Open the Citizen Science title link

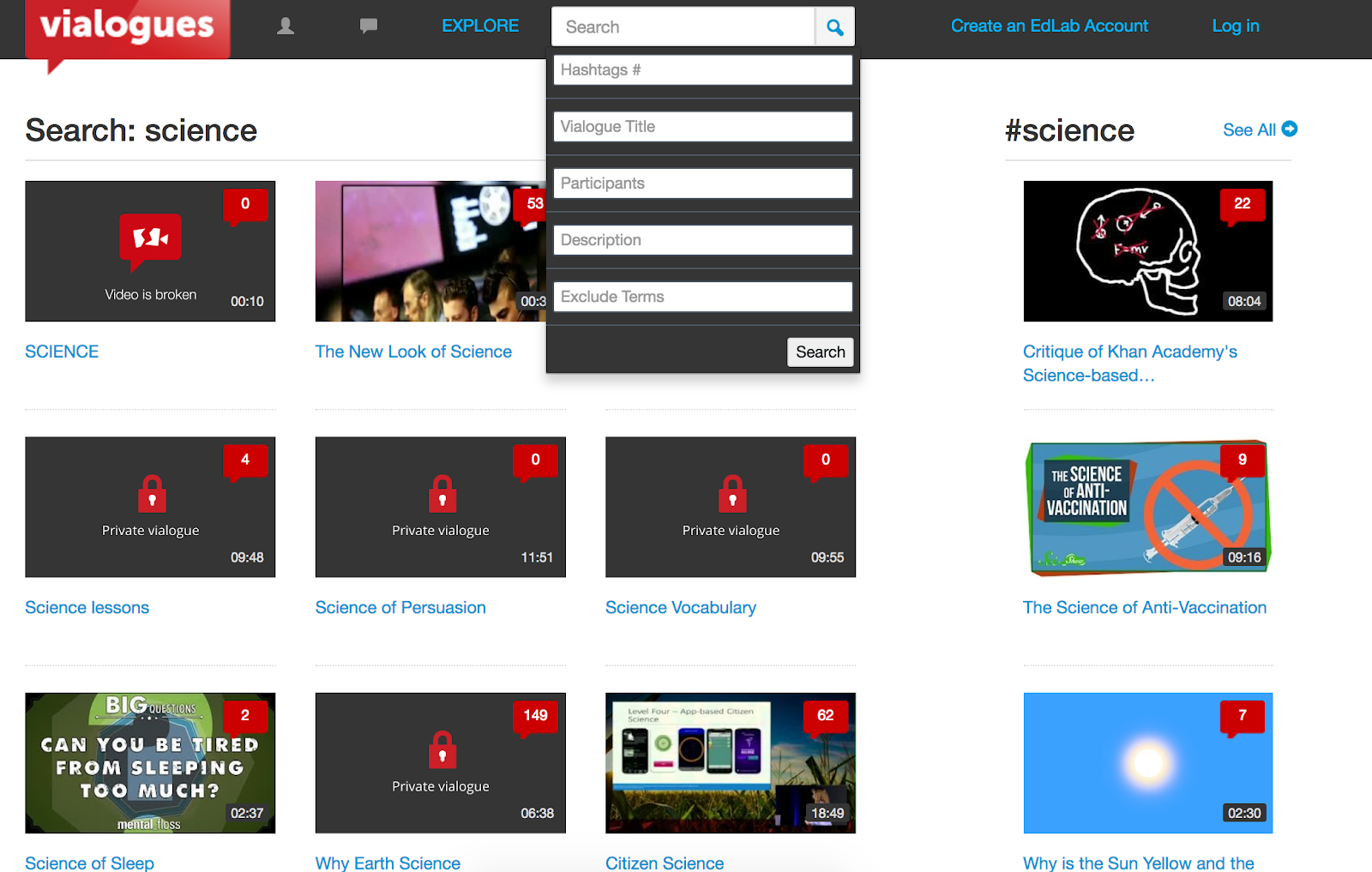(665, 863)
